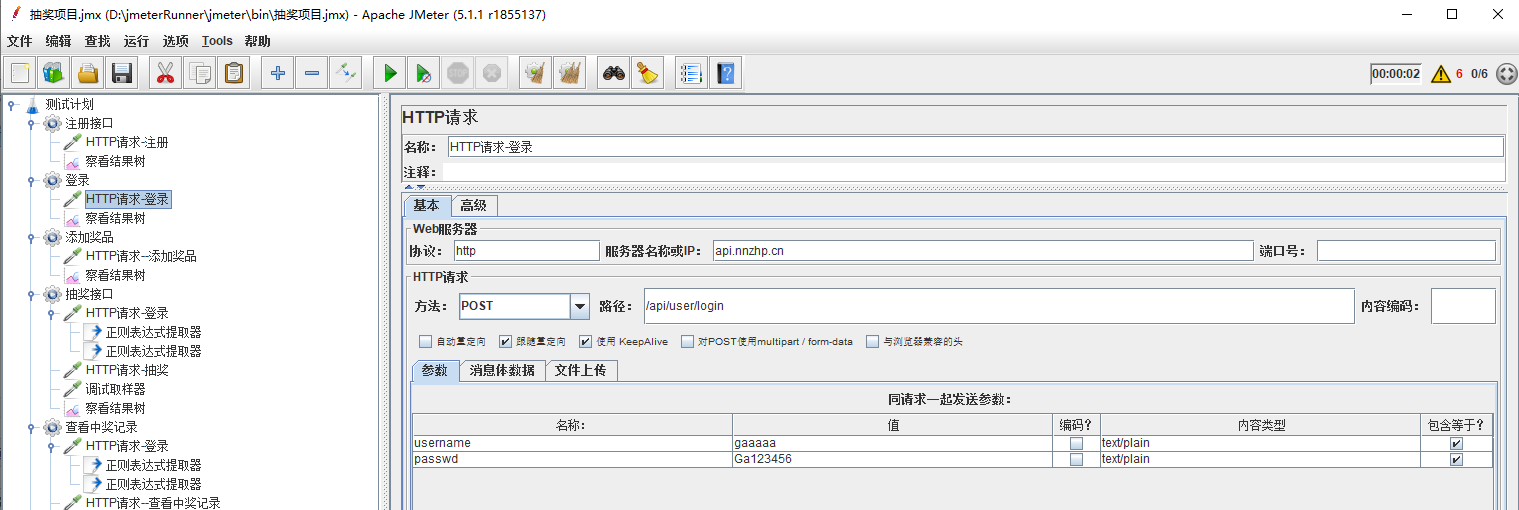Collapse HTTP请求-登录 node under 查看中奖记录
Screen dimensions: 1519x510
point(51,446)
